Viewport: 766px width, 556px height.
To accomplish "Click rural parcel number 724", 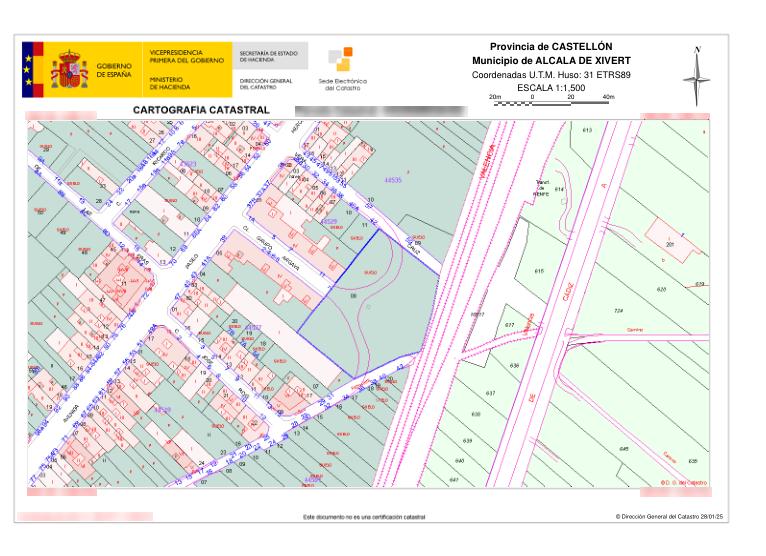I will coord(618,310).
